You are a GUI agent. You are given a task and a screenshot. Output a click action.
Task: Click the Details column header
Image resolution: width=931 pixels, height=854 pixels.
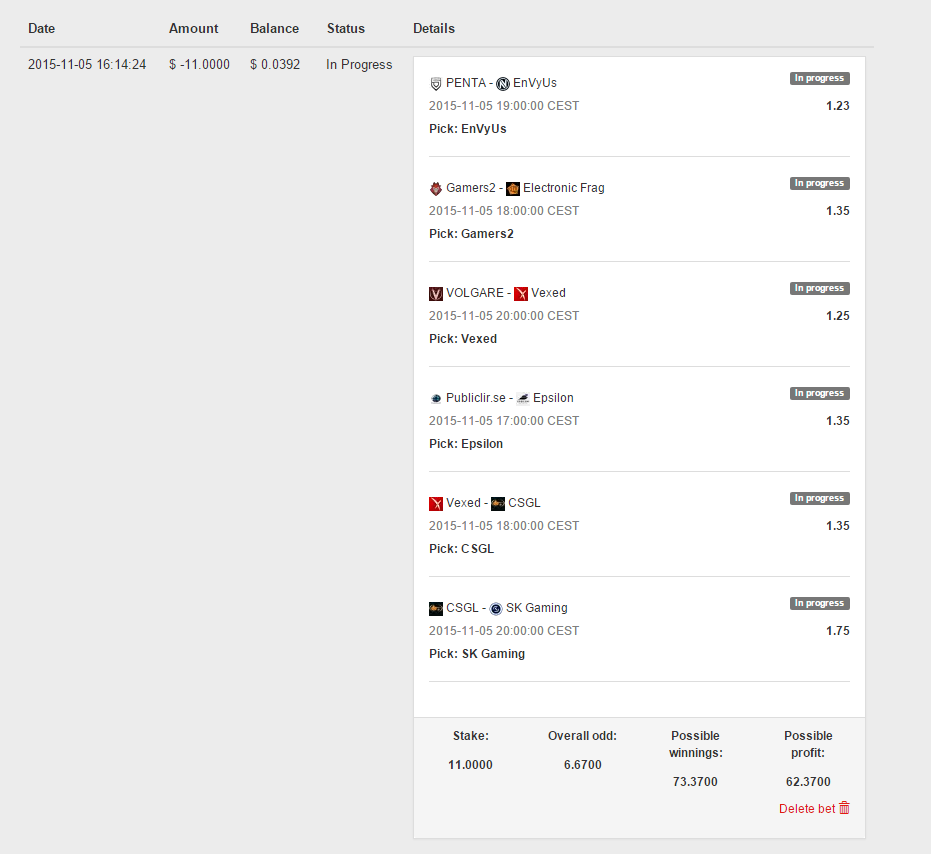click(x=434, y=29)
